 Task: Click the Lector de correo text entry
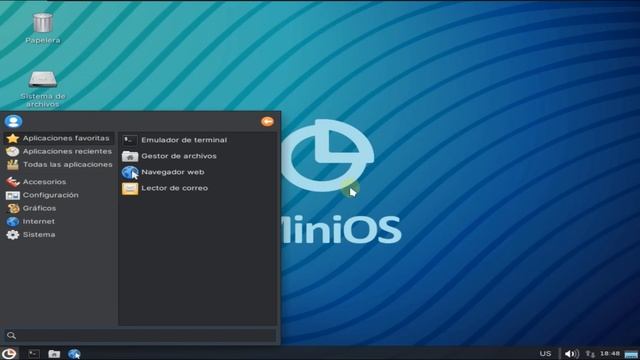coord(174,188)
